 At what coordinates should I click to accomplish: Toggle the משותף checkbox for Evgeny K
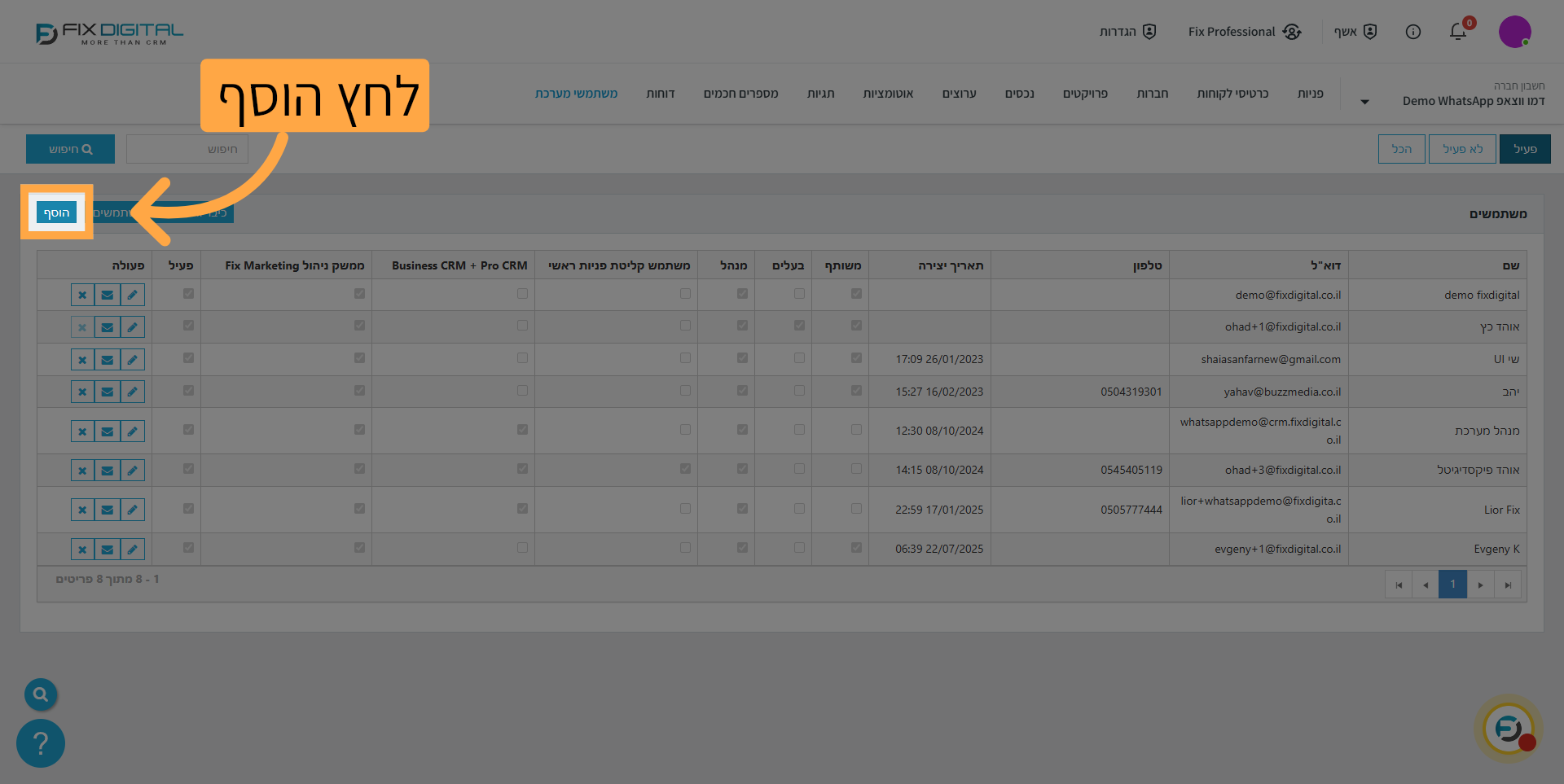856,548
